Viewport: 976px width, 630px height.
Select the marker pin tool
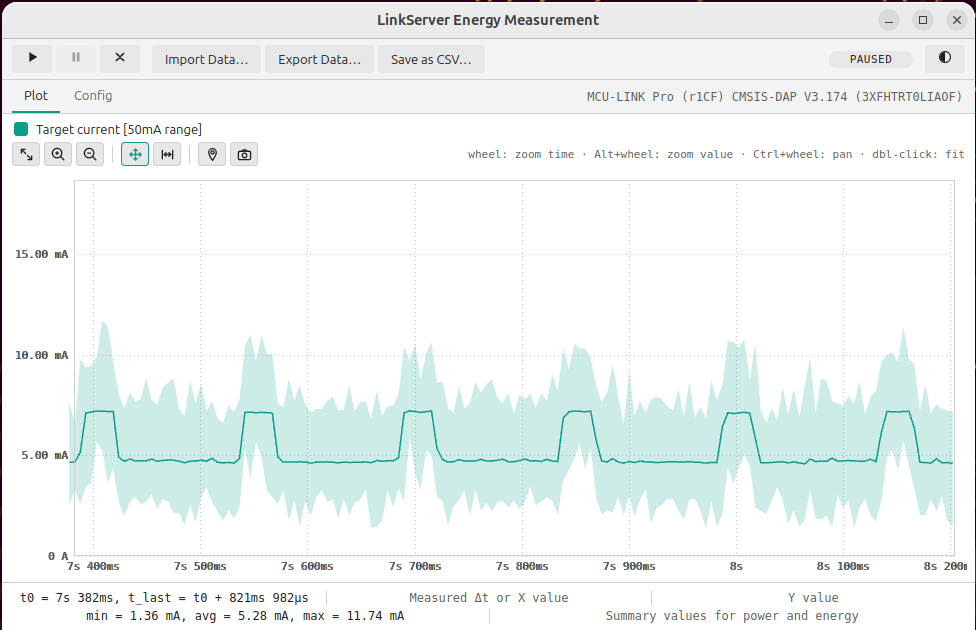[212, 154]
